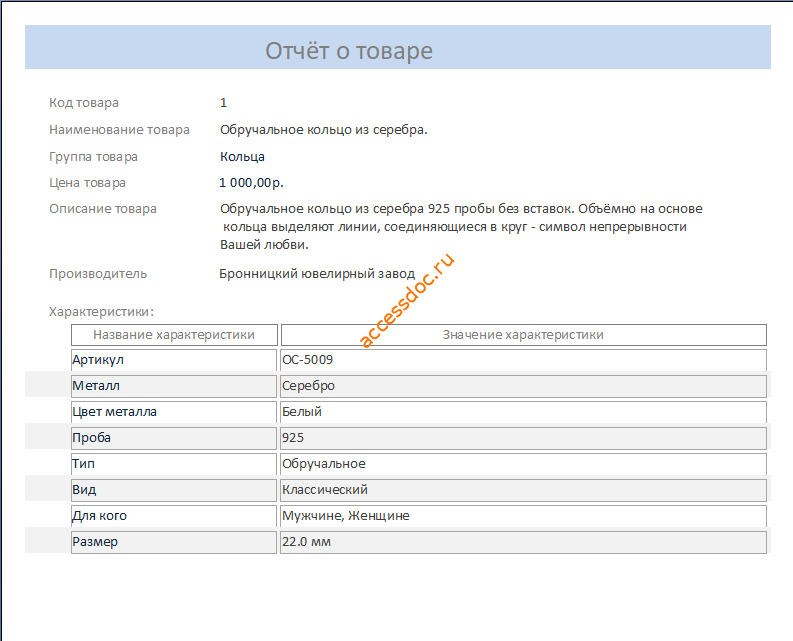The width and height of the screenshot is (793, 641).
Task: Click the value 'Классический'
Action: pos(523,490)
